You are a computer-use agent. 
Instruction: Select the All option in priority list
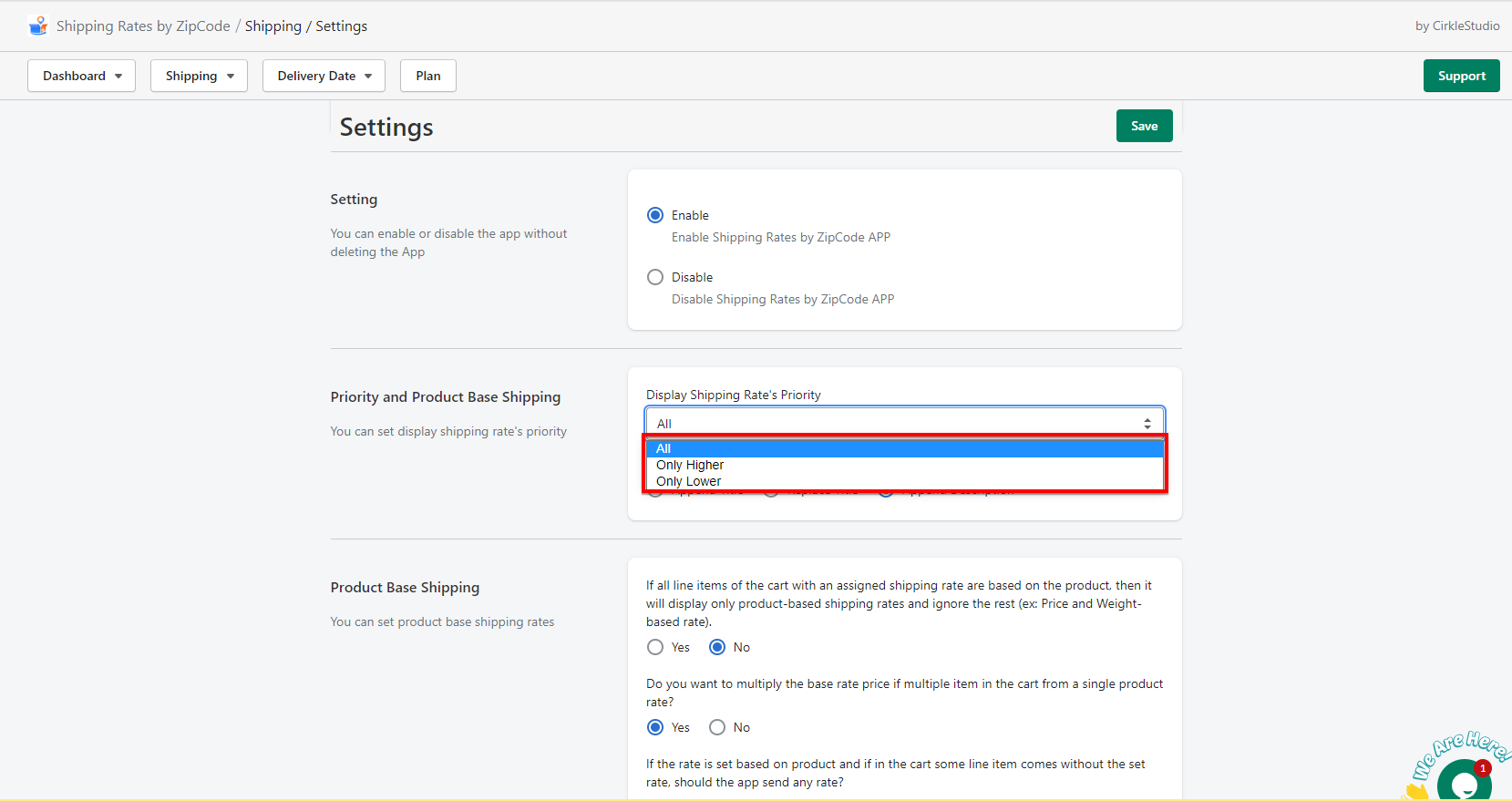tap(904, 448)
